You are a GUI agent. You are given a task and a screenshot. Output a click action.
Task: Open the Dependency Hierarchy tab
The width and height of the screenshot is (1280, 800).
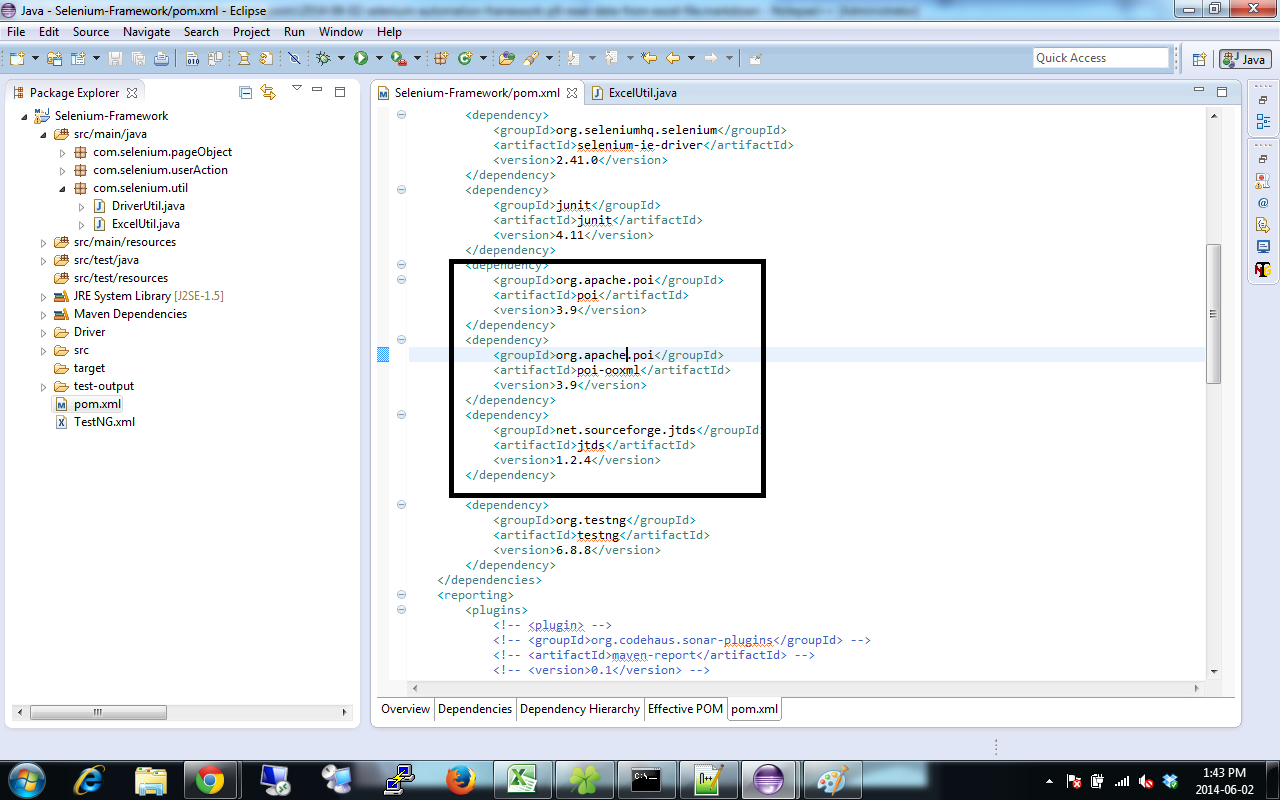click(580, 709)
